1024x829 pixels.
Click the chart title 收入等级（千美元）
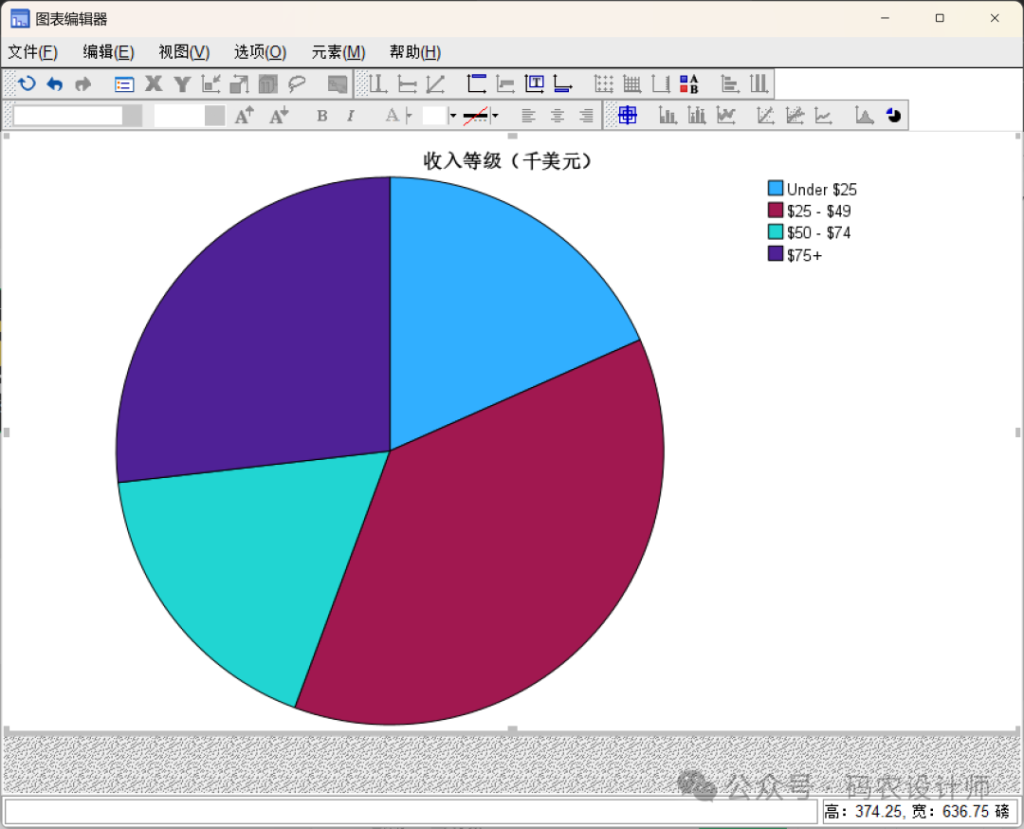pos(507,161)
